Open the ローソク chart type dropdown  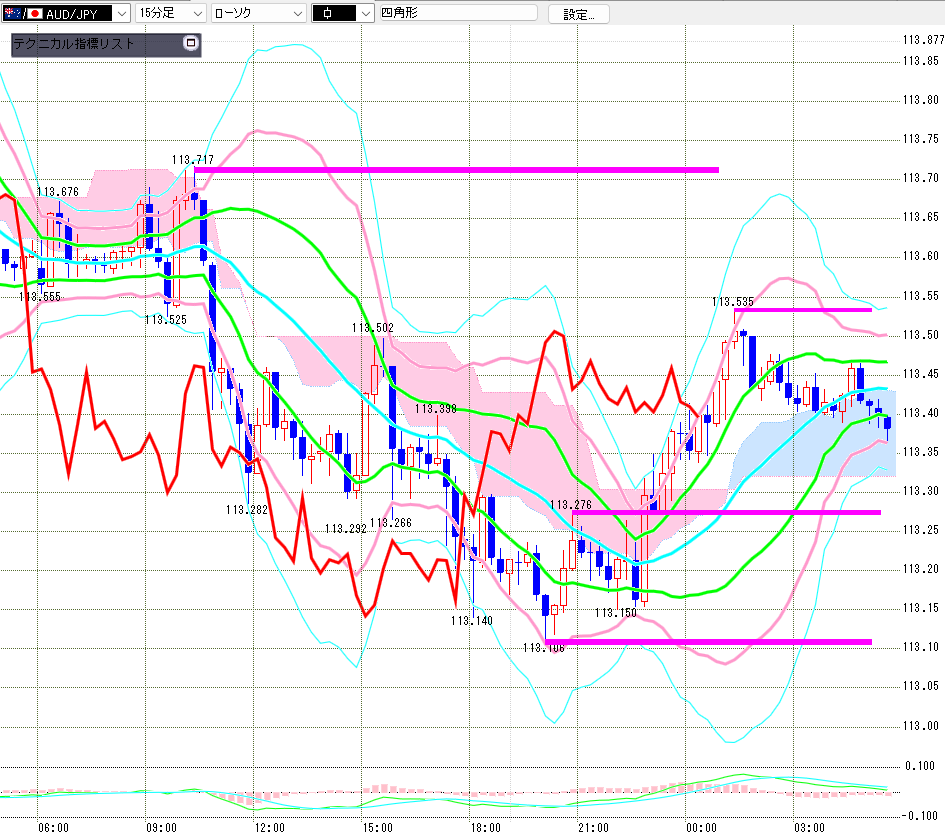click(259, 13)
